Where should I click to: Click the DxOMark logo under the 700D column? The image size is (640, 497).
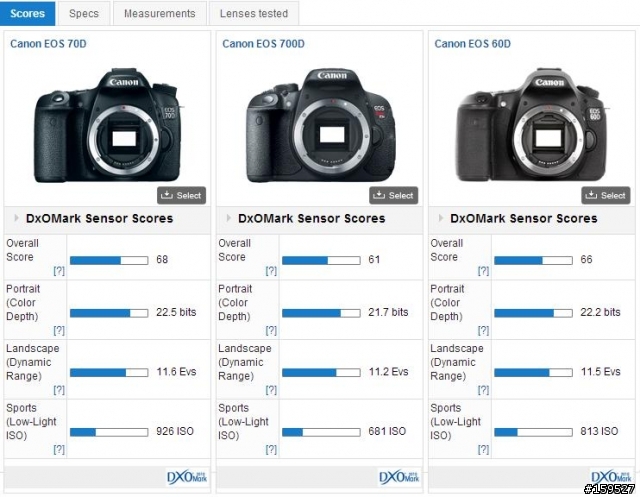pos(399,477)
